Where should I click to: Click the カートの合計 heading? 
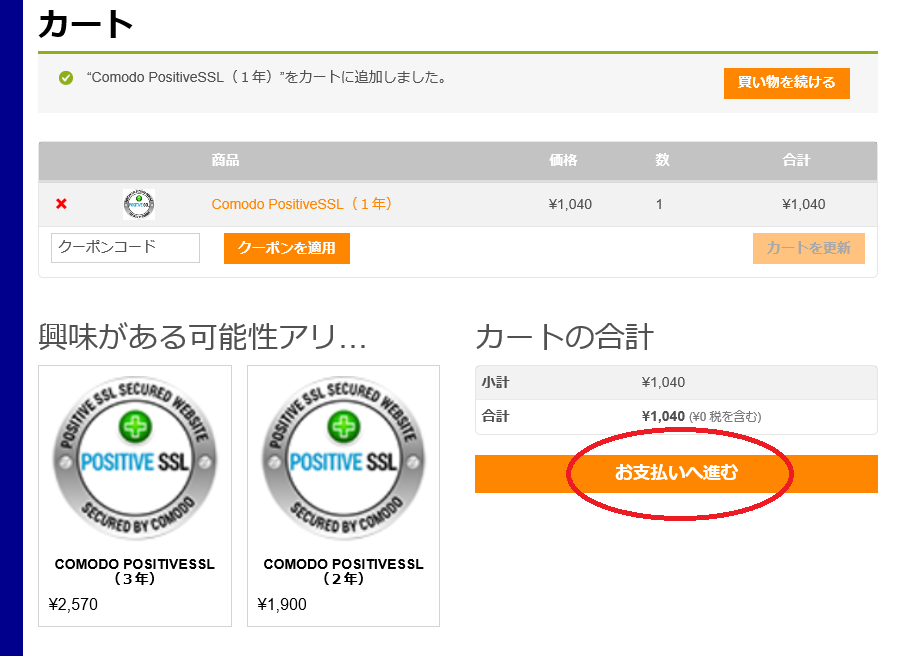(x=564, y=337)
